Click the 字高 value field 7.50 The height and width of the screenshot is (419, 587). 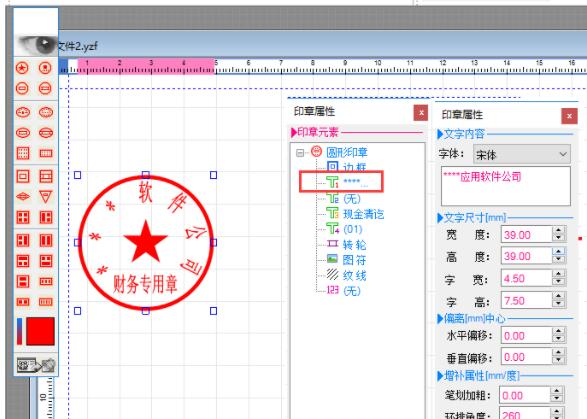pyautogui.click(x=526, y=300)
